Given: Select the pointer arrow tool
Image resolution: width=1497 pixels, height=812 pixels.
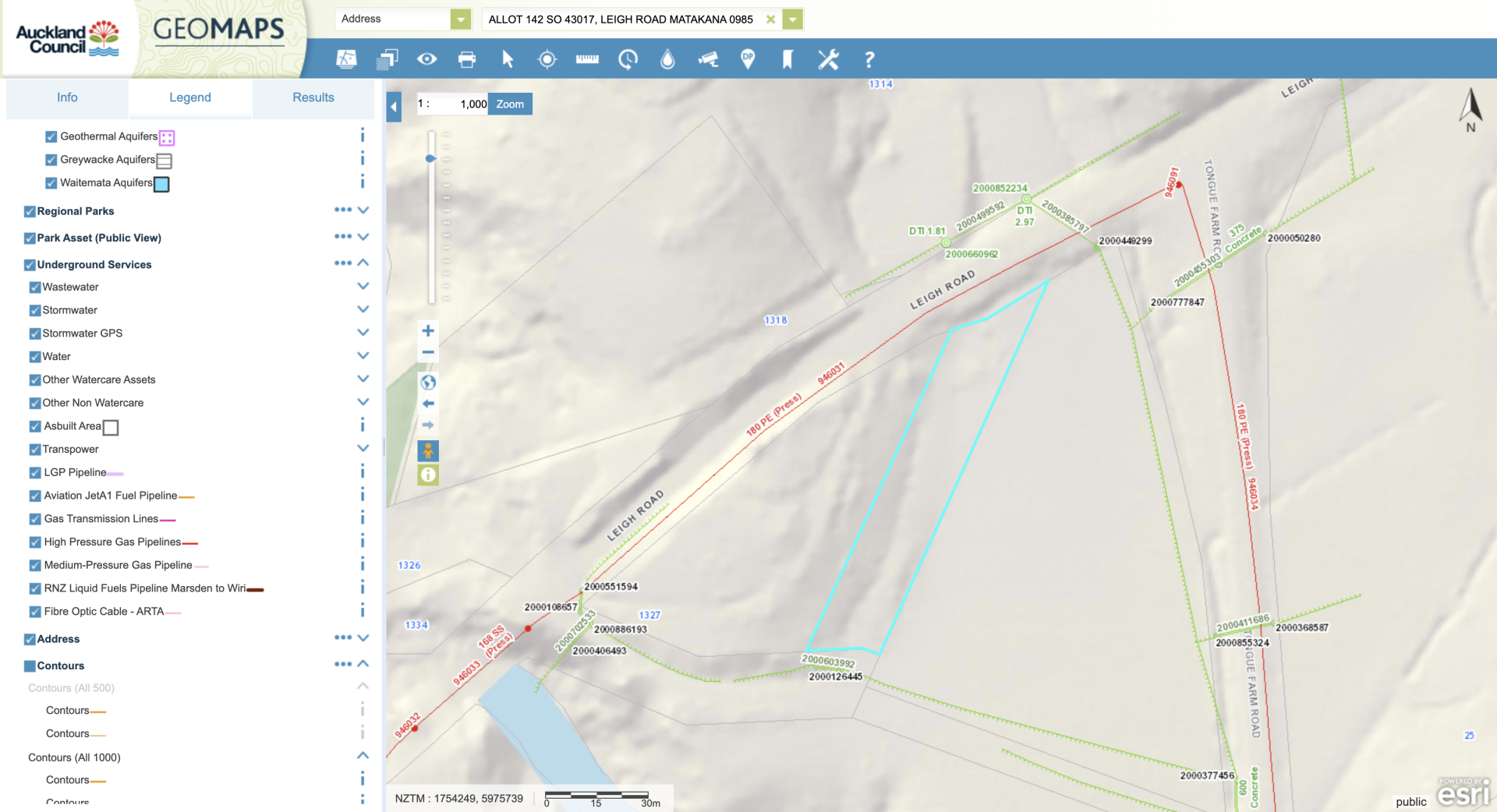Looking at the screenshot, I should point(508,59).
